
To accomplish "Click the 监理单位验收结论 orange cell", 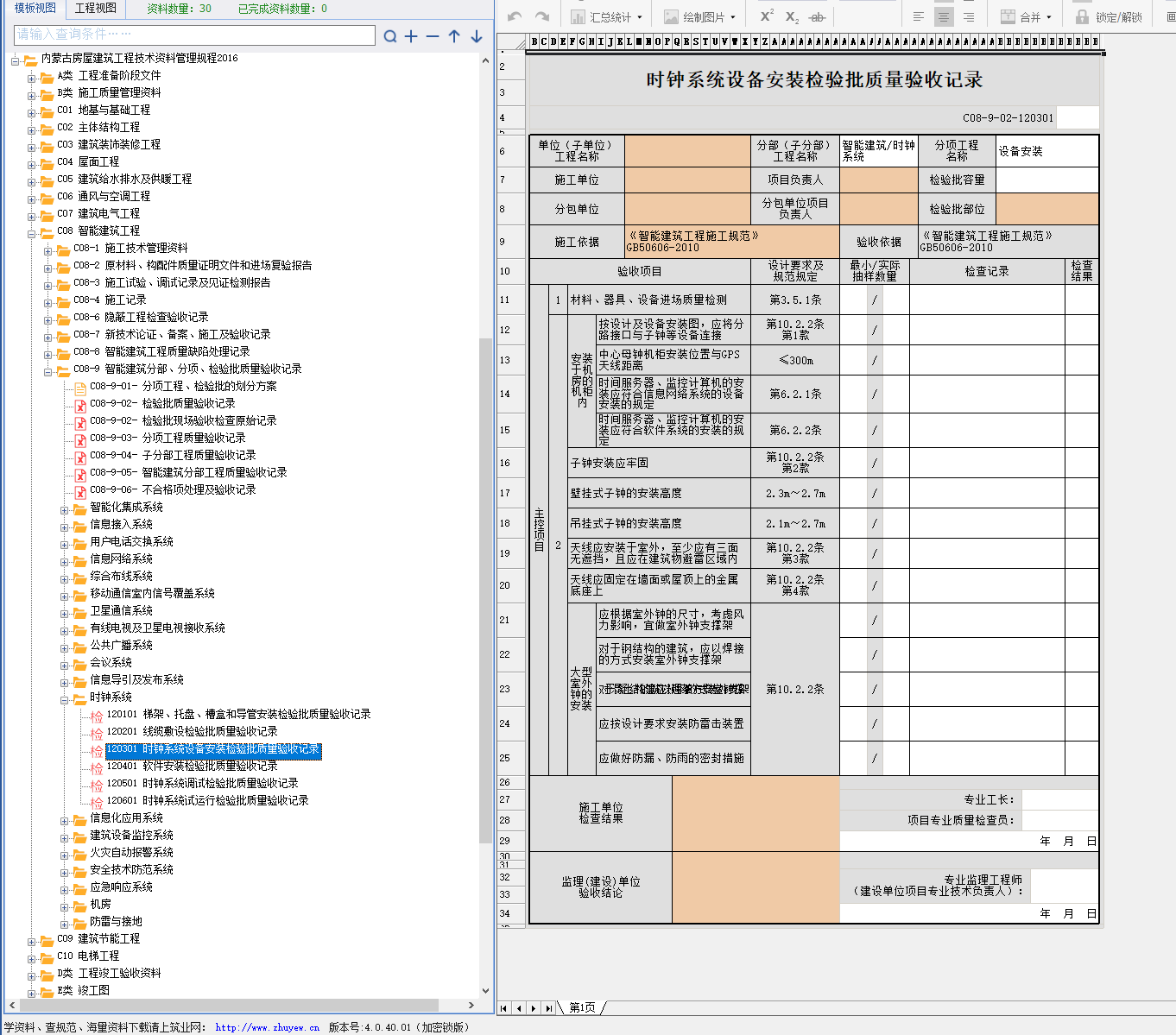I will pyautogui.click(x=756, y=887).
